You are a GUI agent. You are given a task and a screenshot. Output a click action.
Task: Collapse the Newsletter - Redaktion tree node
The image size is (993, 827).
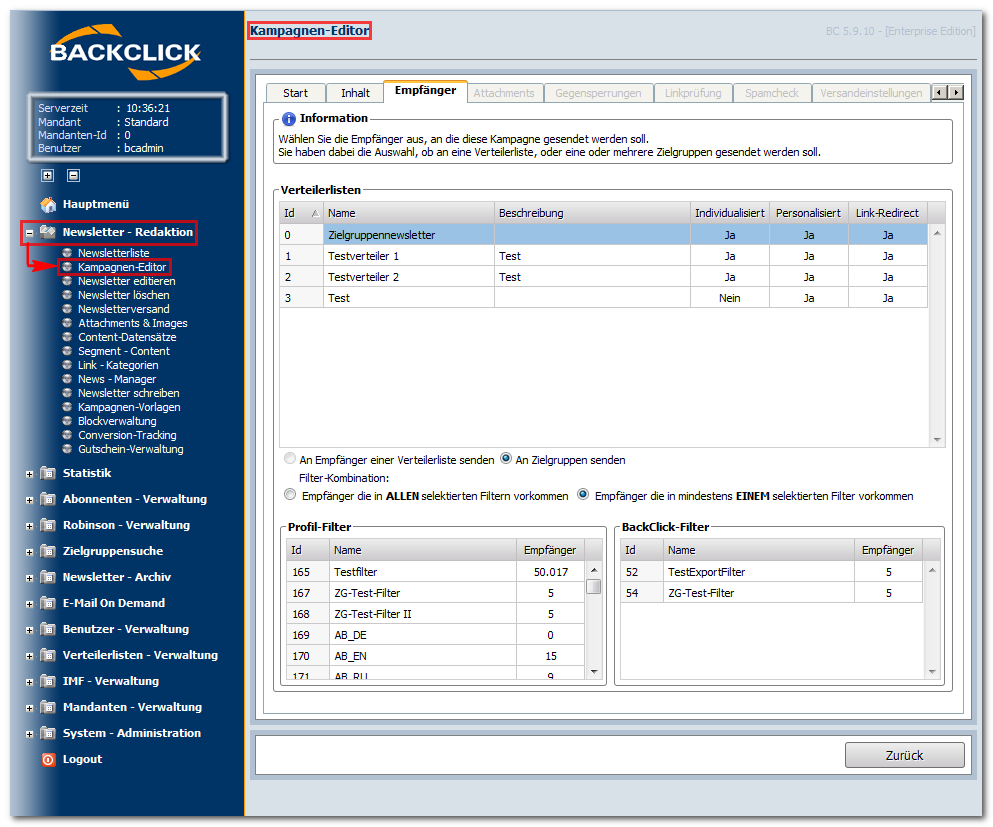(29, 233)
